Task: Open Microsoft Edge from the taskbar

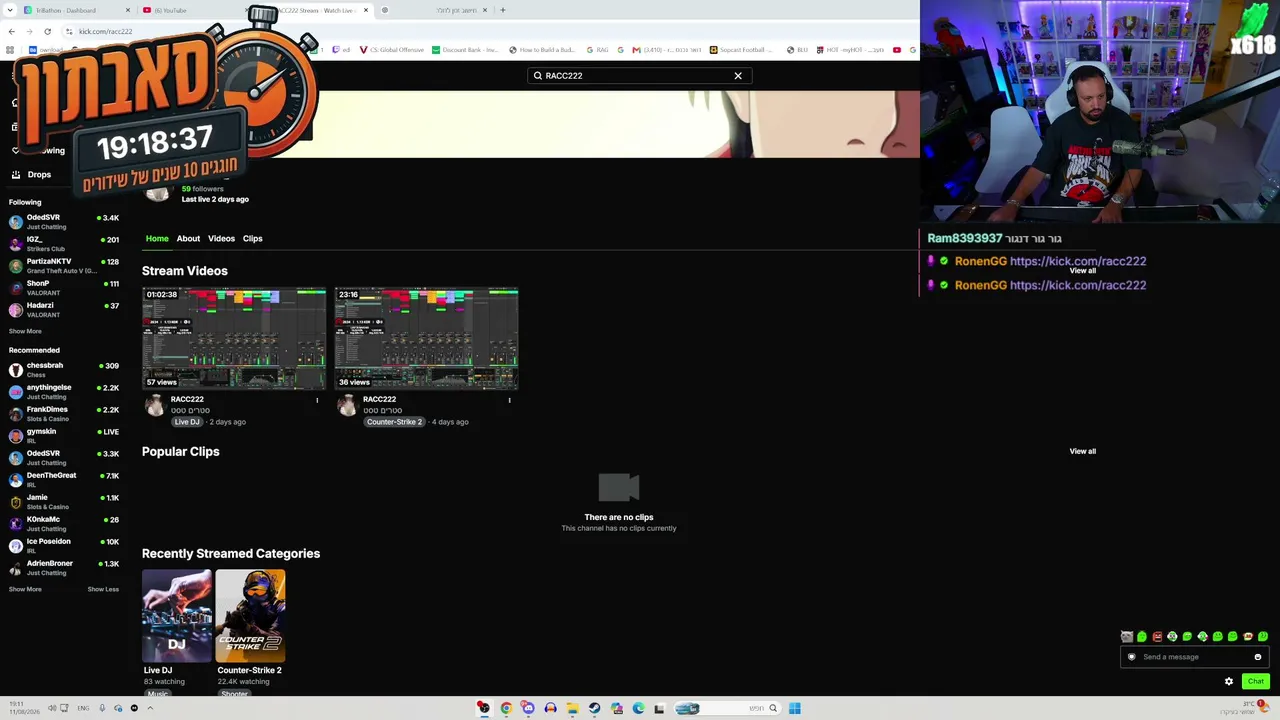Action: pos(638,708)
